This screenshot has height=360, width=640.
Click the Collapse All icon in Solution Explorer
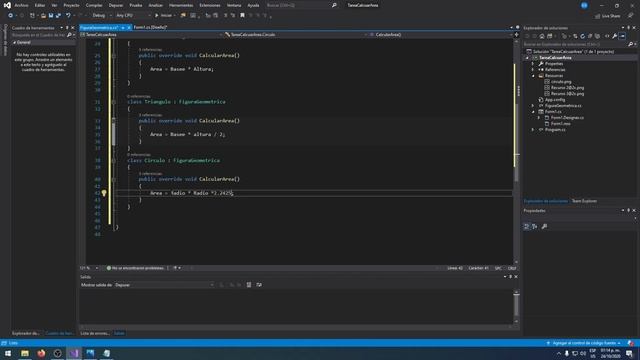590,36
